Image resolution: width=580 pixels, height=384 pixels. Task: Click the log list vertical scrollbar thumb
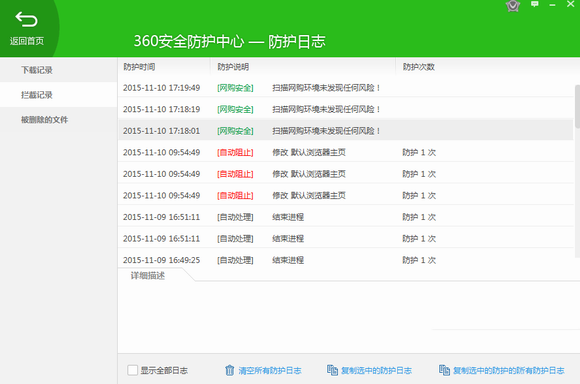(x=577, y=107)
